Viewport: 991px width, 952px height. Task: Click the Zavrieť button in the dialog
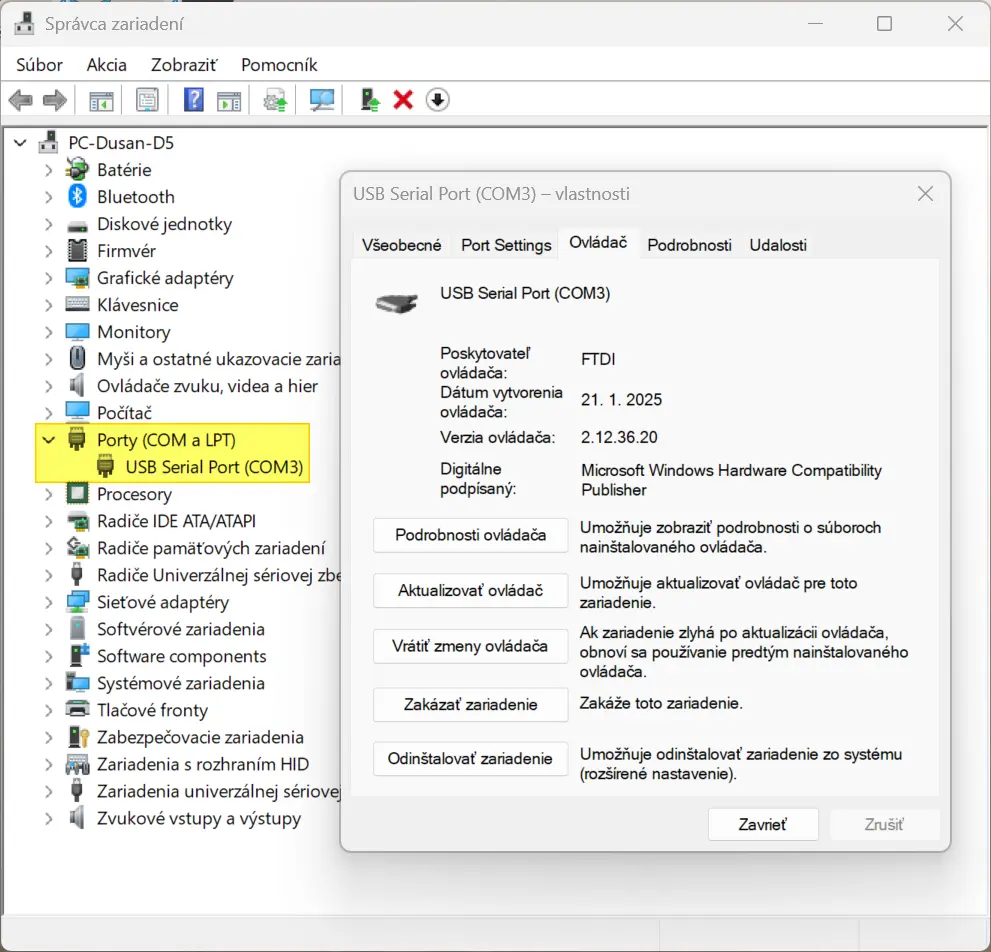[x=763, y=824]
